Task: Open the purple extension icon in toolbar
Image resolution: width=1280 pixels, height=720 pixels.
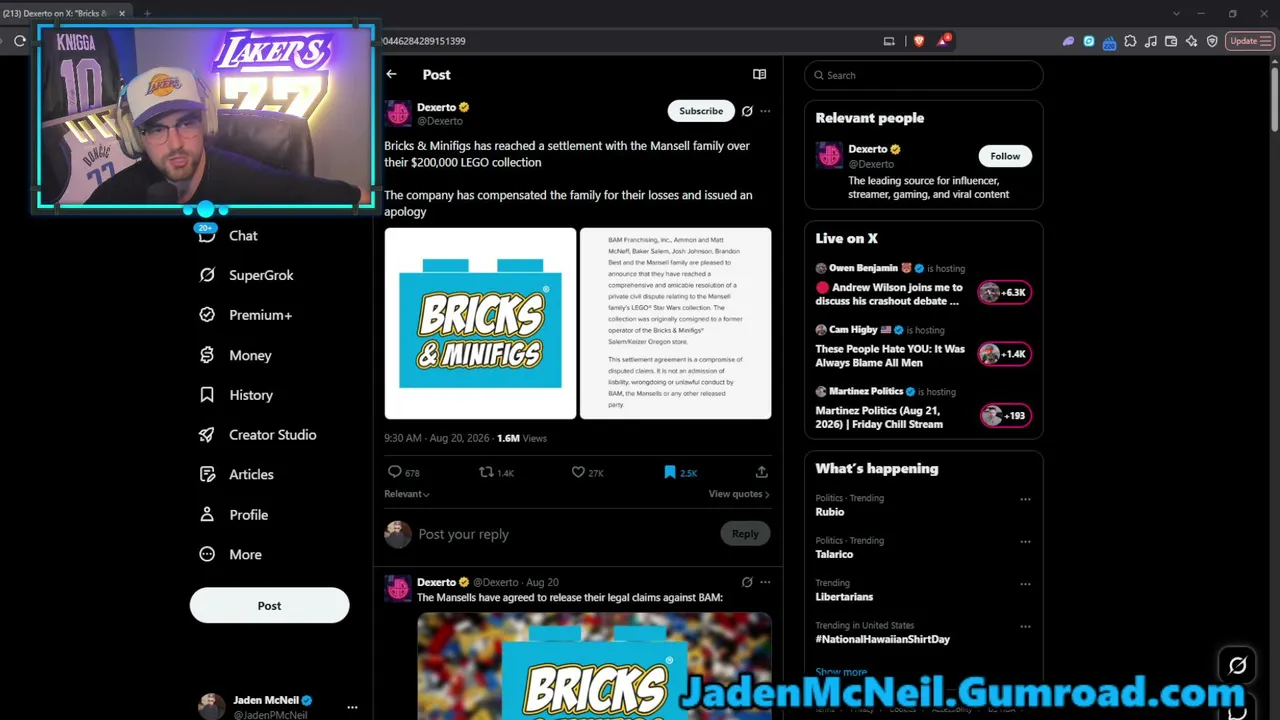Action: (x=1068, y=41)
